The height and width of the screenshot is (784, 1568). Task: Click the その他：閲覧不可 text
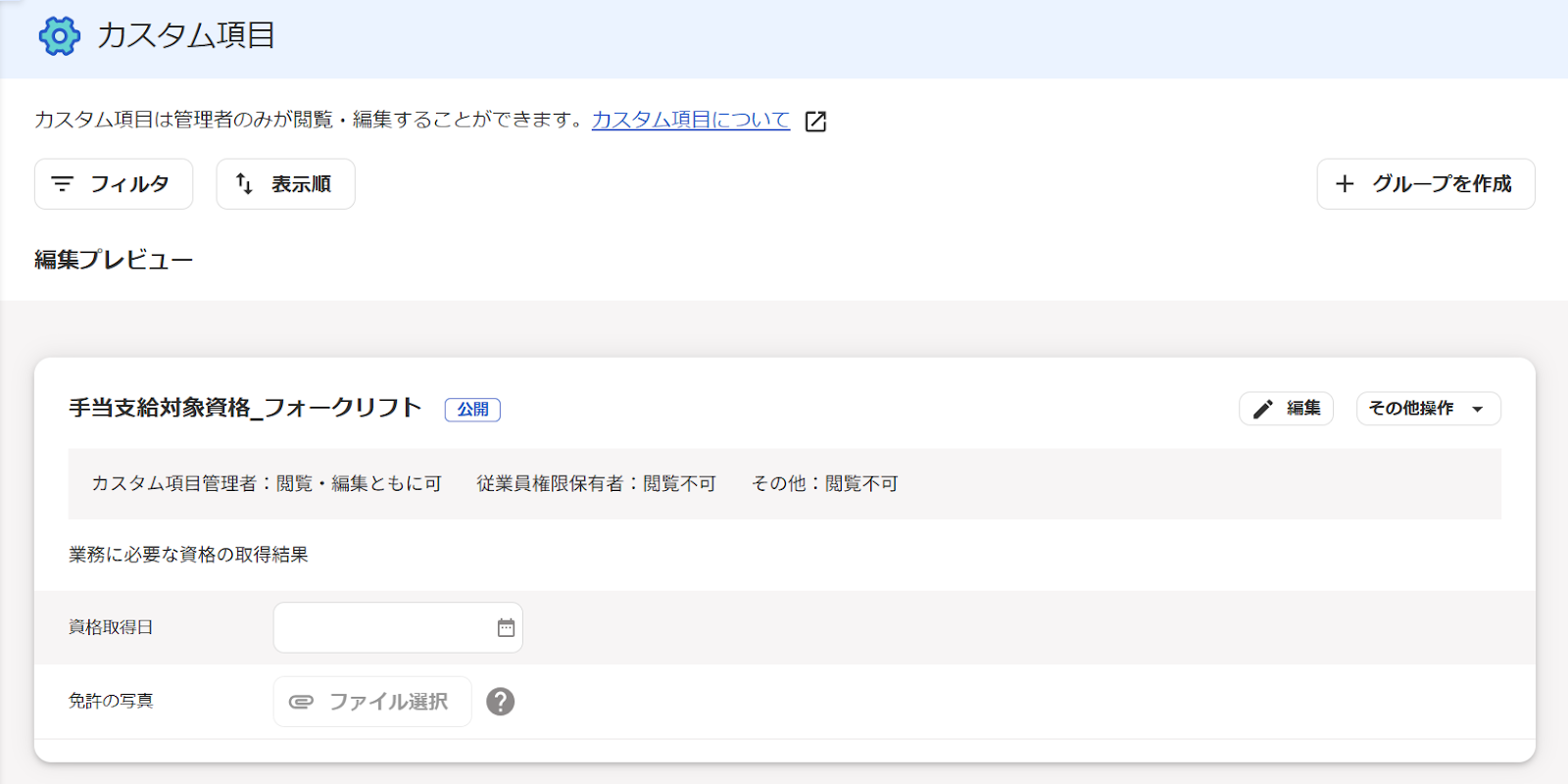coord(825,484)
